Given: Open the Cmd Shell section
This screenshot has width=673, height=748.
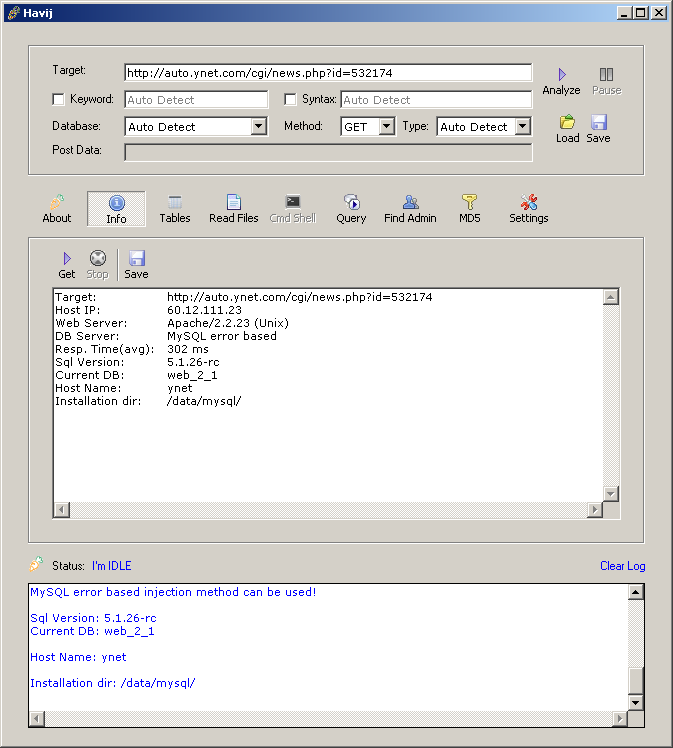Looking at the screenshot, I should [x=293, y=209].
